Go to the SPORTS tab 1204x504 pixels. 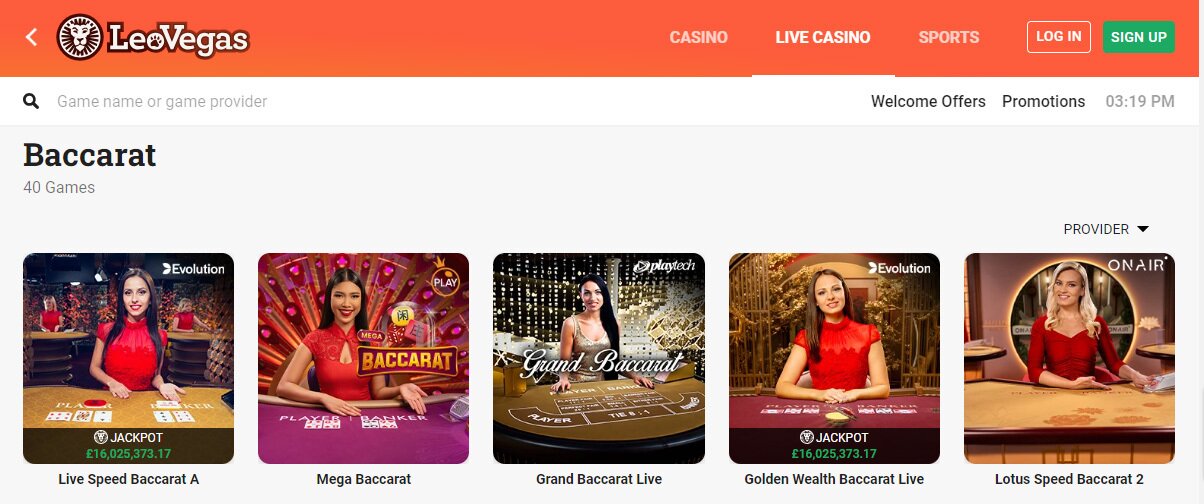[948, 37]
